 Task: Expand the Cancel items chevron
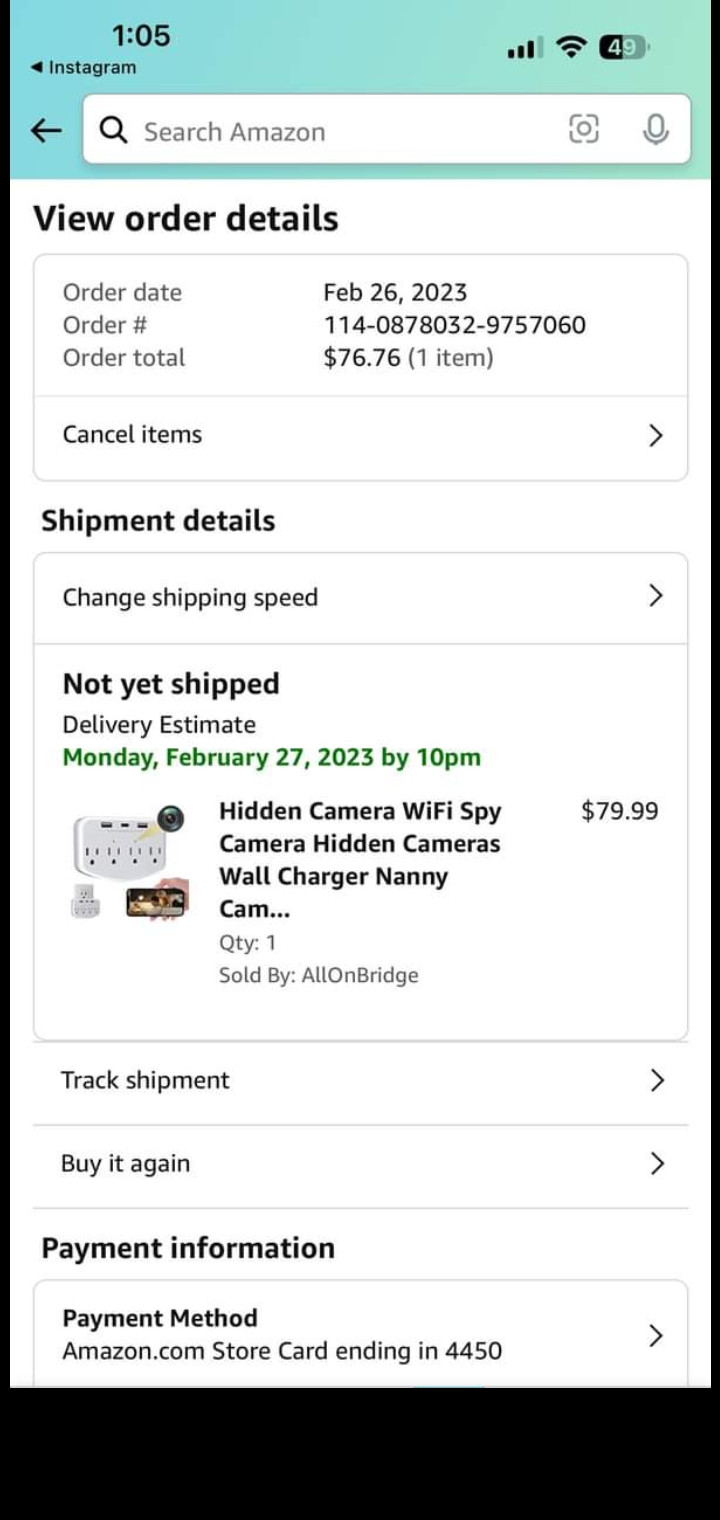click(x=656, y=435)
